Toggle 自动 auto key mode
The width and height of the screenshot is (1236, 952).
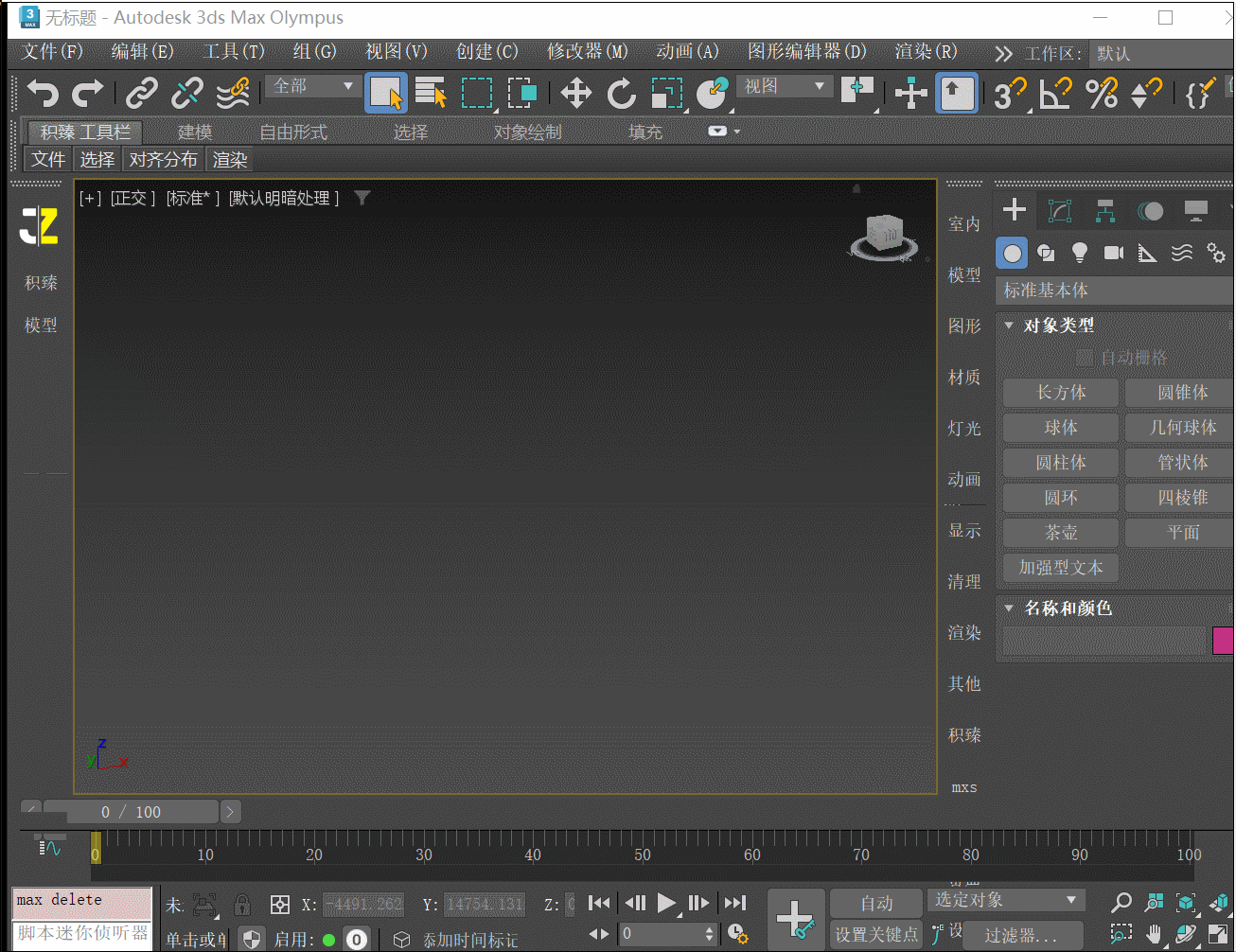coord(876,904)
